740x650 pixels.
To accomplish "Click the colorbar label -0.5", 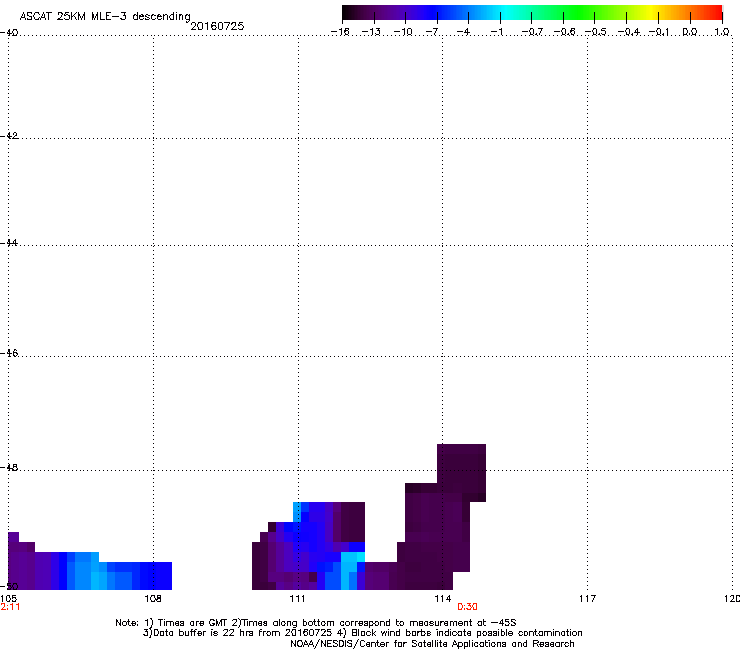I will pyautogui.click(x=596, y=32).
